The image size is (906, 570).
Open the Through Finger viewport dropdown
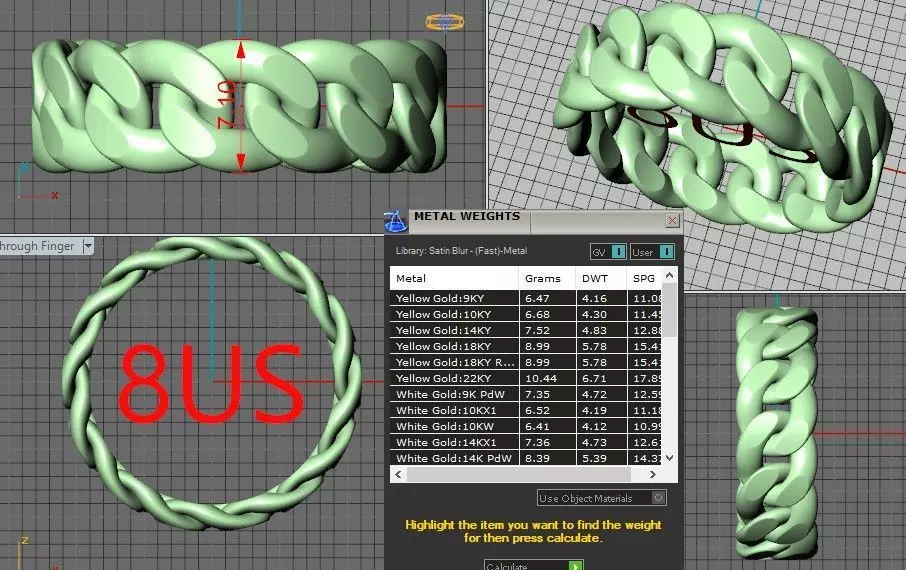88,246
